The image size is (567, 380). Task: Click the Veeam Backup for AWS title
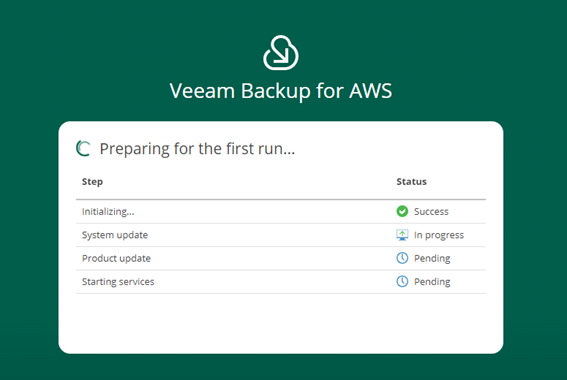(281, 91)
